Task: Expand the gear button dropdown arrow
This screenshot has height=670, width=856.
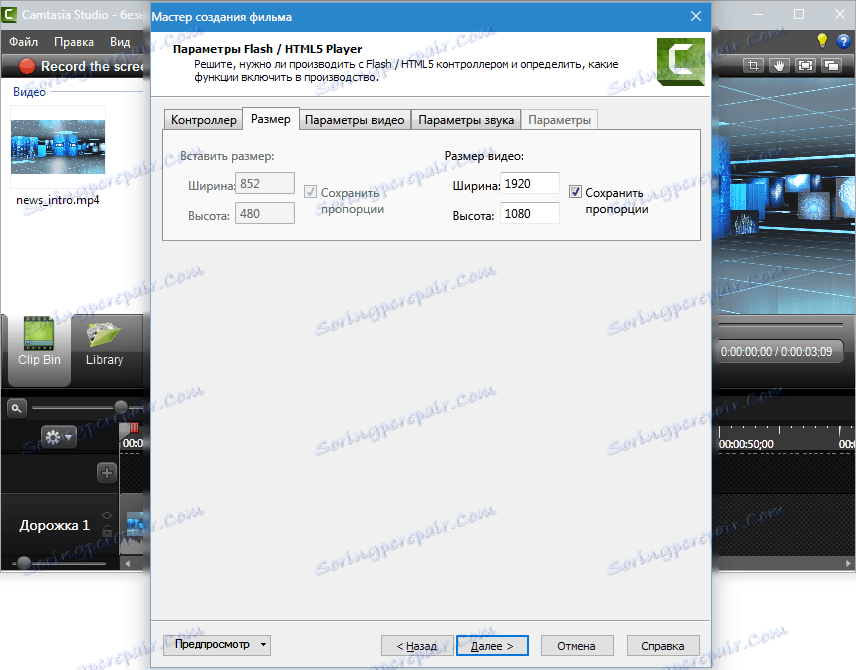Action: coord(68,437)
